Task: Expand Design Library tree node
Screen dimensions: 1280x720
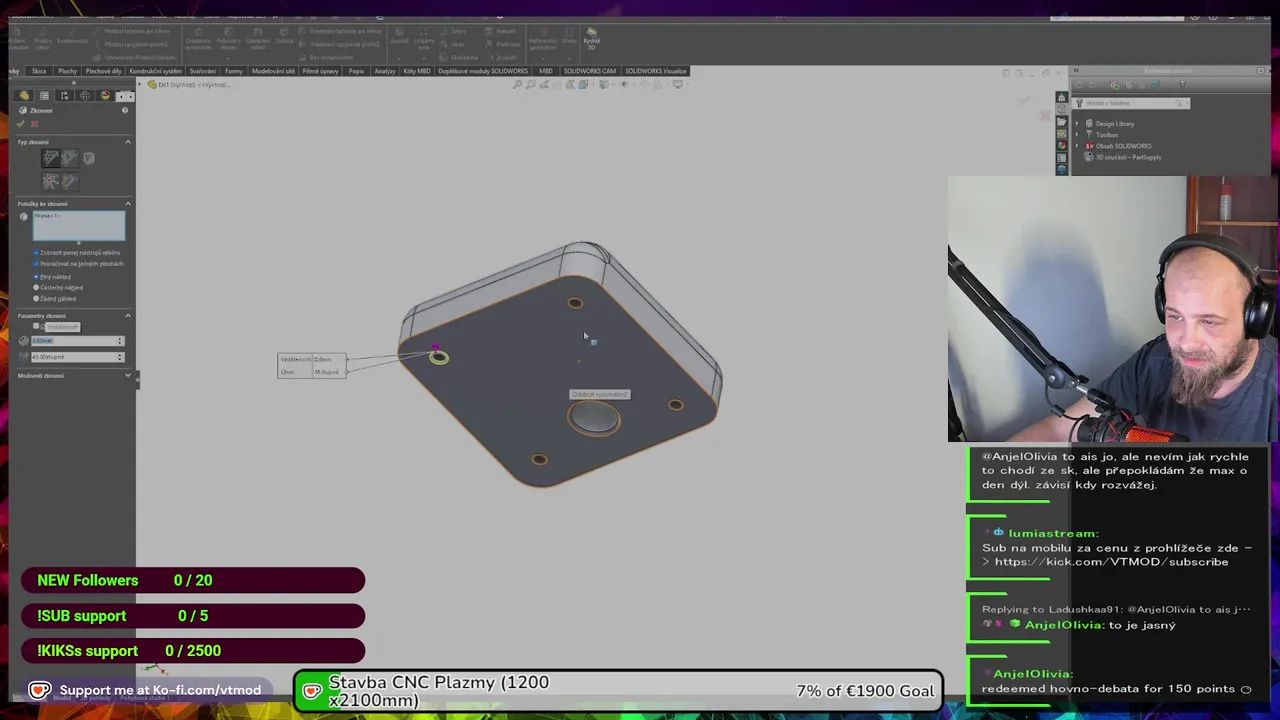Action: 1077,124
